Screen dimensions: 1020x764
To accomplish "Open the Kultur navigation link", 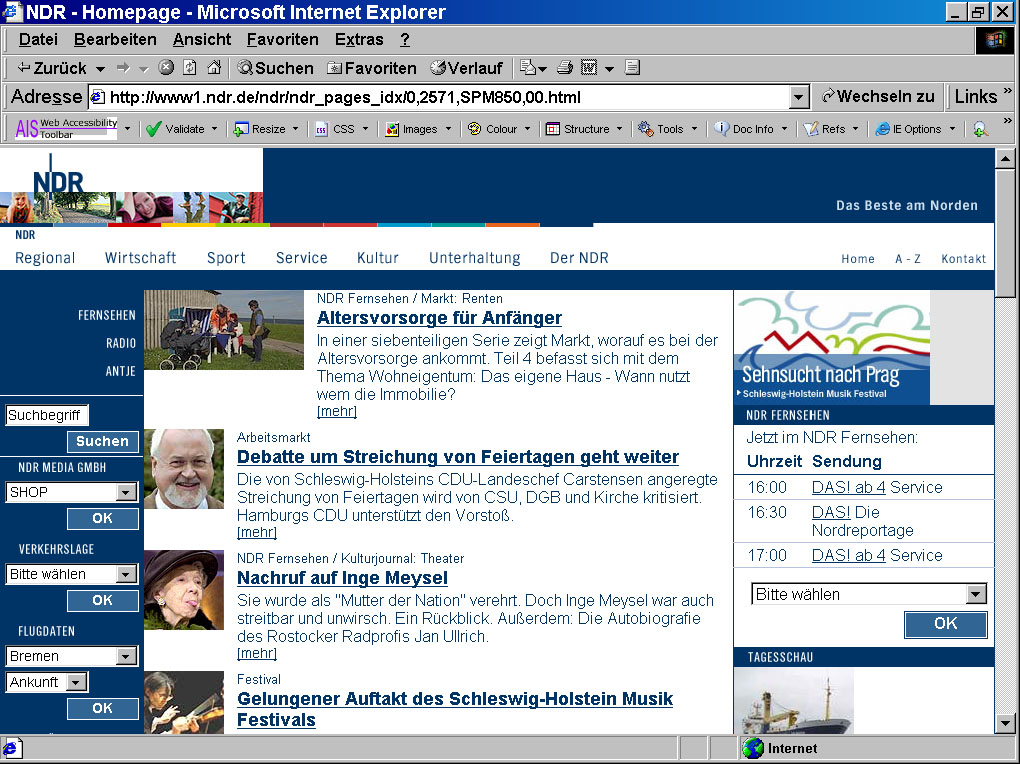I will [377, 258].
